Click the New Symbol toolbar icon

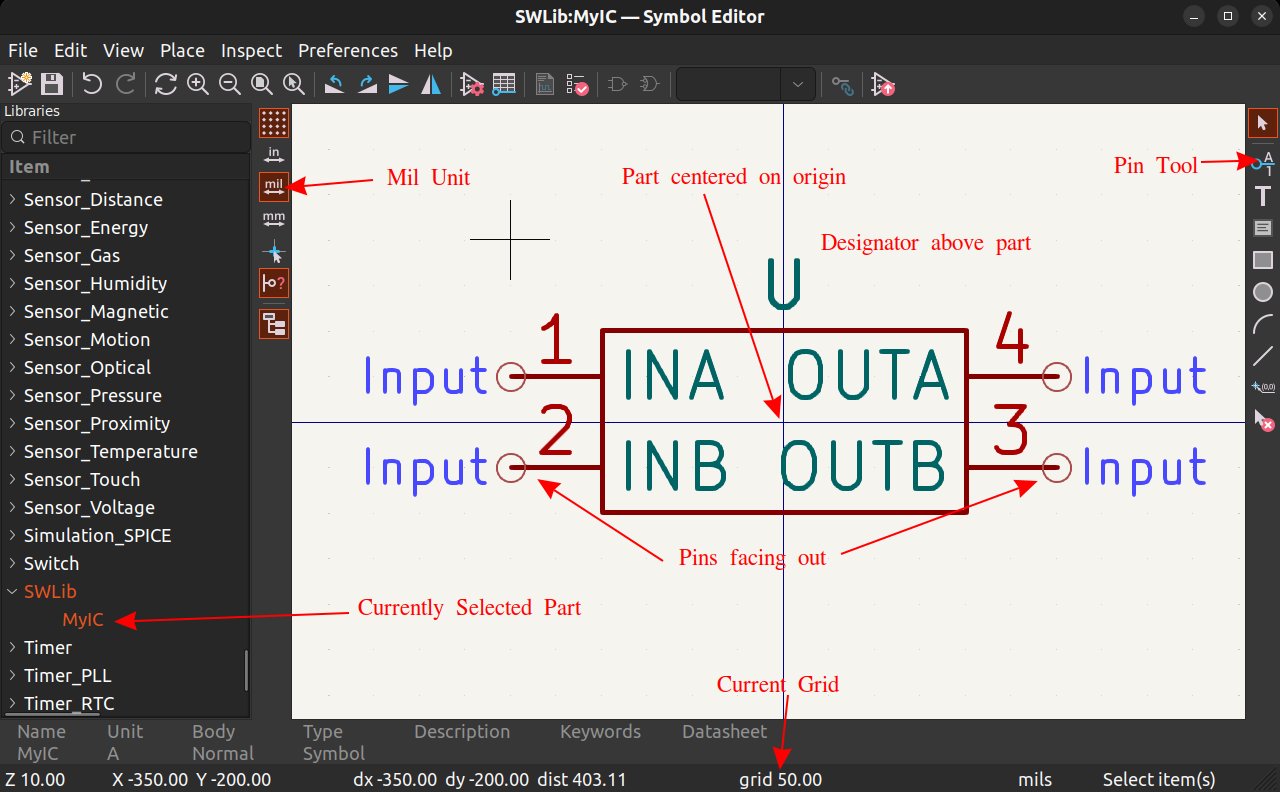20,84
